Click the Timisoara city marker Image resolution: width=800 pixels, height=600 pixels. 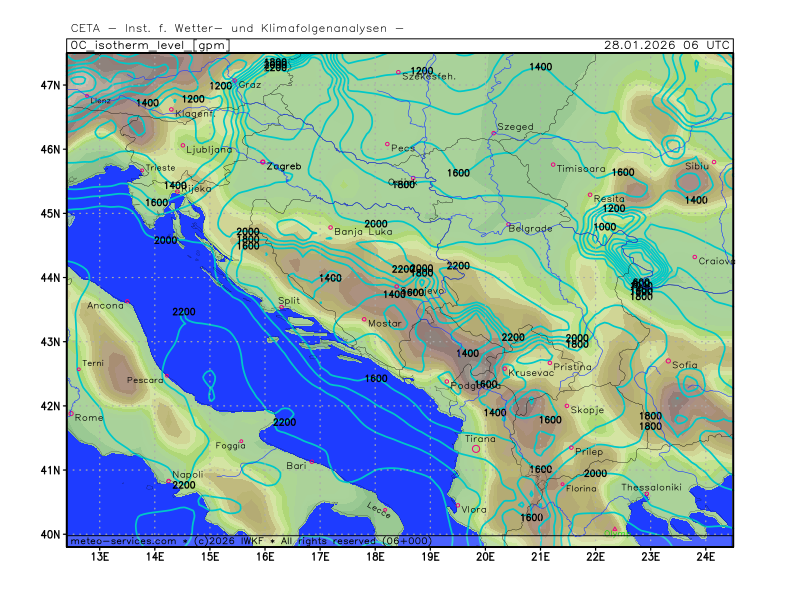[553, 165]
